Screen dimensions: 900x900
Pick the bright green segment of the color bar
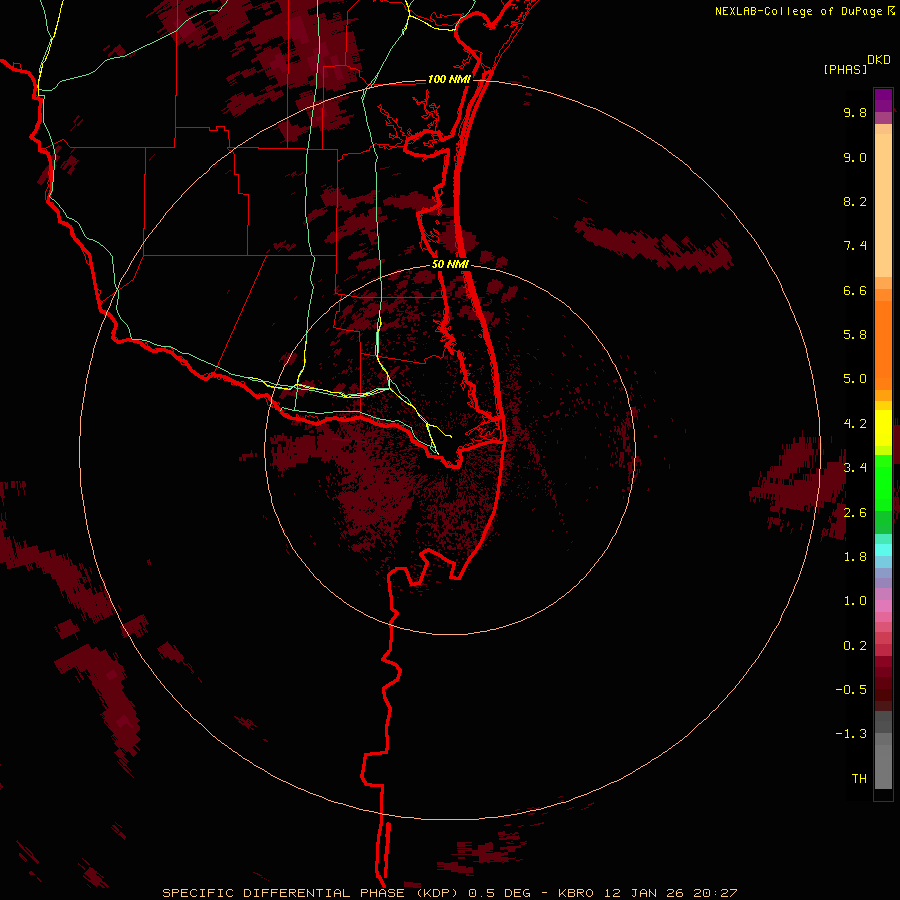click(x=883, y=483)
